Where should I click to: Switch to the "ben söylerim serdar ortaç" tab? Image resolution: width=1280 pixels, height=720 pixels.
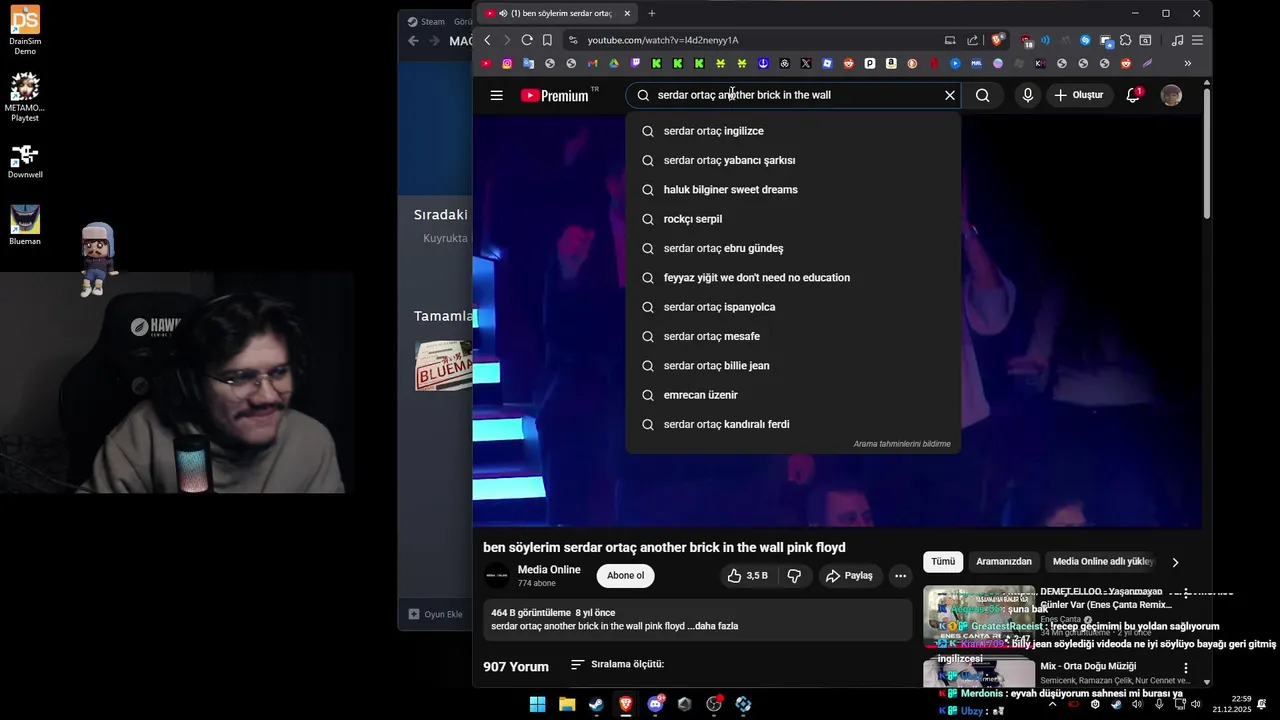point(559,13)
